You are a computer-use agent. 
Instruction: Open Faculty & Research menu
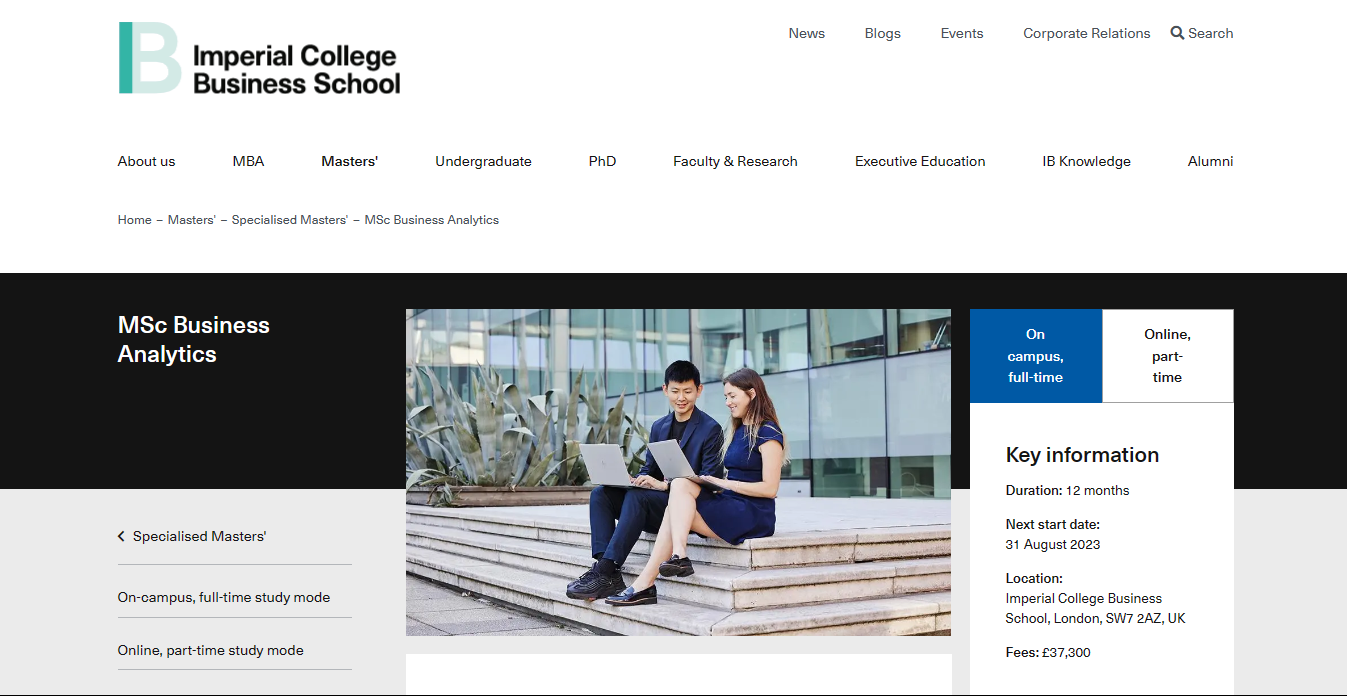[735, 161]
